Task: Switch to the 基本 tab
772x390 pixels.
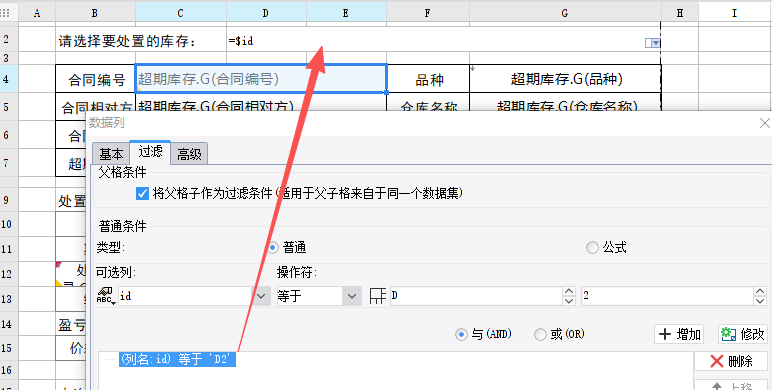Action: (111, 154)
